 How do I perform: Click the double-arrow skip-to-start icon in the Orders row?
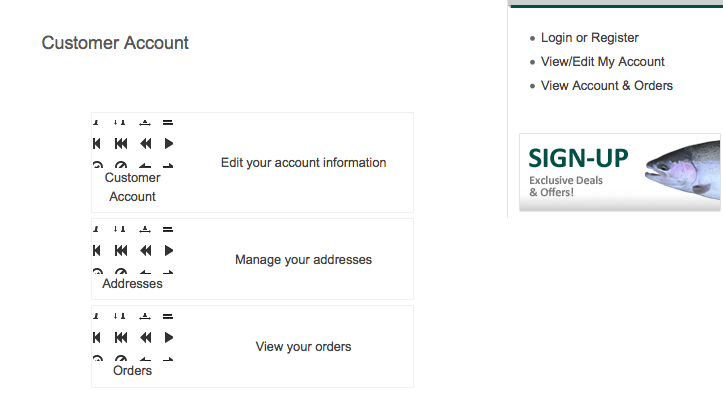[121, 337]
